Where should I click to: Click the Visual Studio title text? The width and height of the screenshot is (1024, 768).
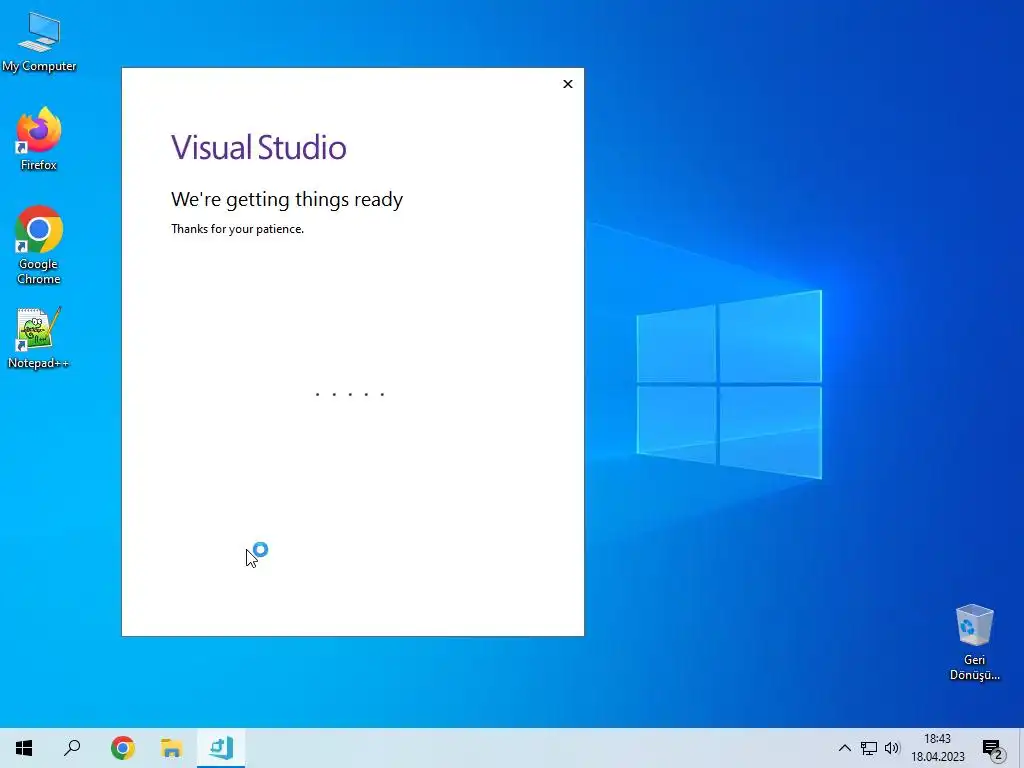[259, 148]
